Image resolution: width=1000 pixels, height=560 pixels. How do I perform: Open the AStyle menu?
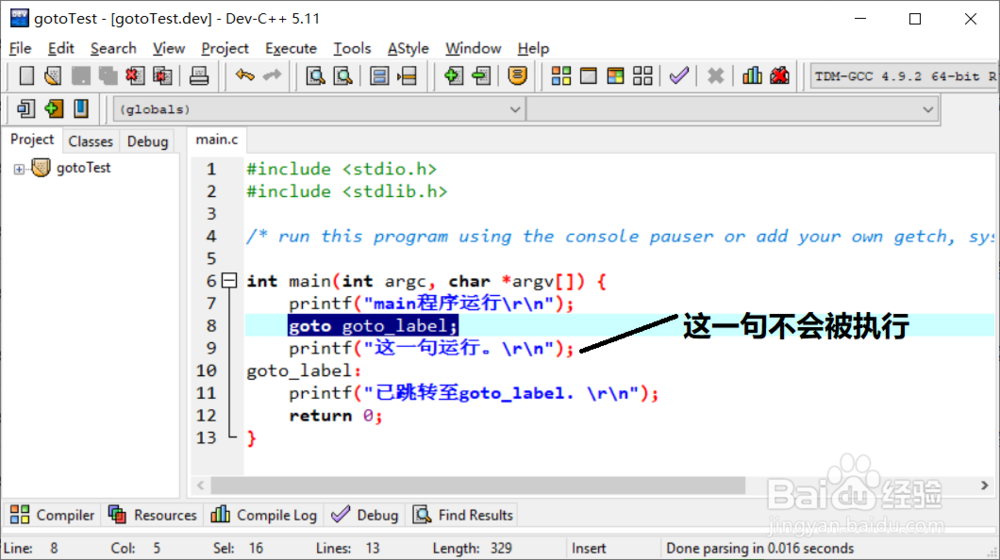coord(408,48)
